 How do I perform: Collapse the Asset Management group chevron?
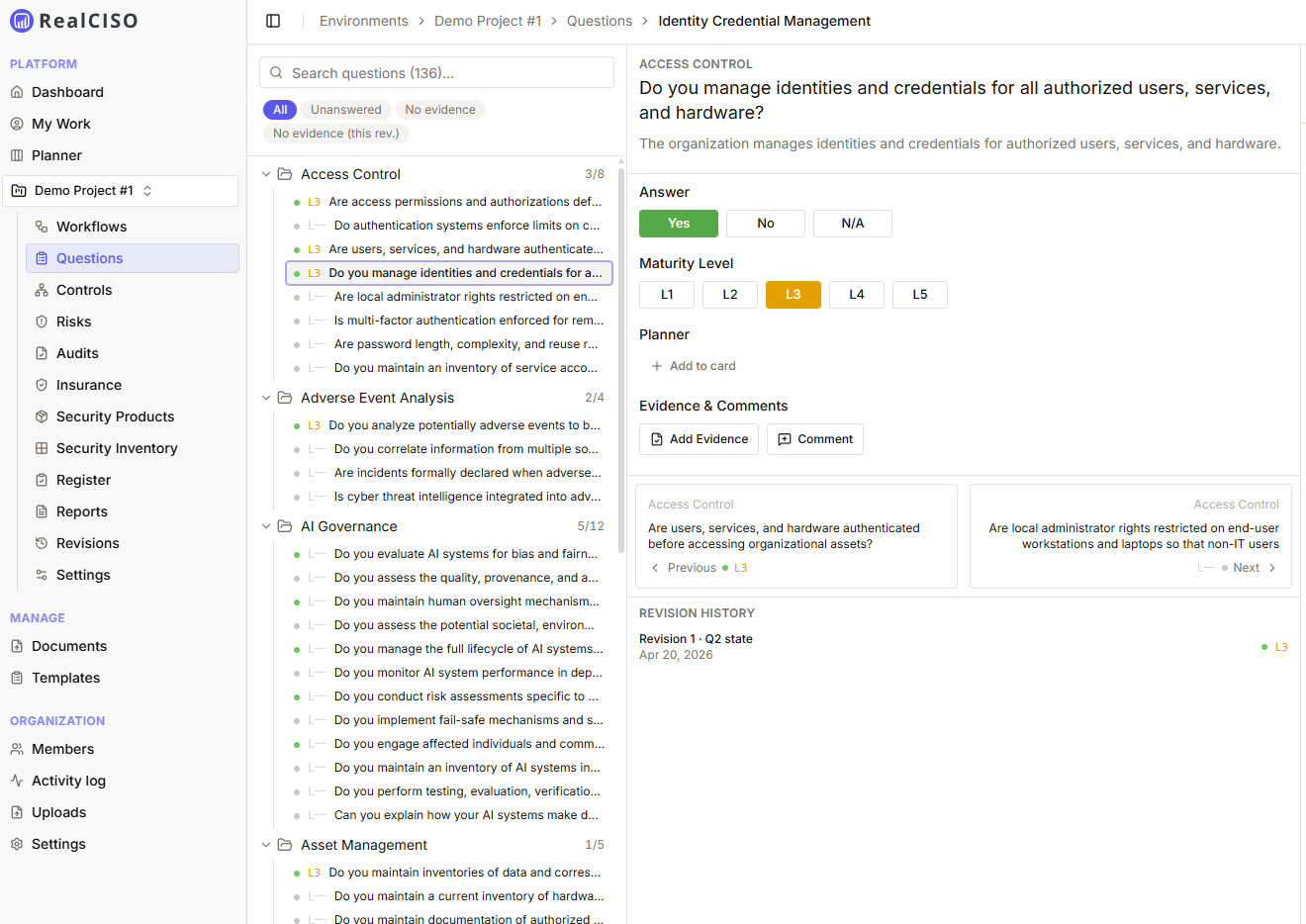tap(266, 845)
